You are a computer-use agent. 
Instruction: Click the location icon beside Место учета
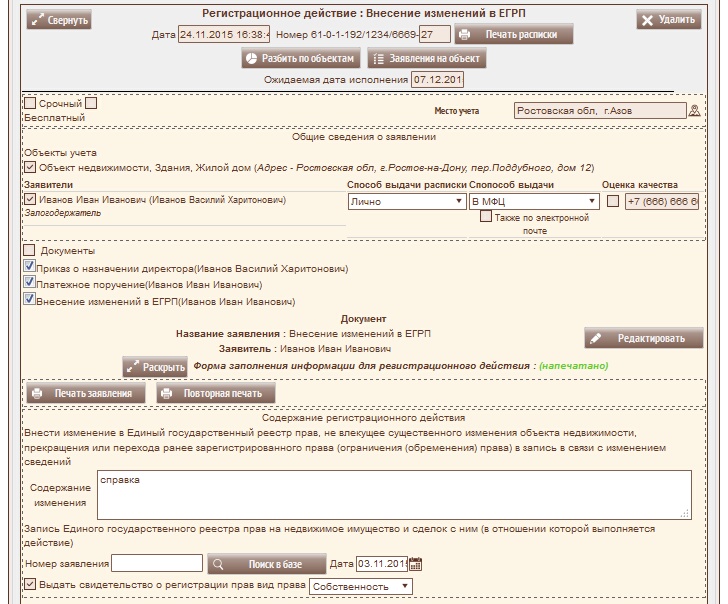pyautogui.click(x=695, y=110)
